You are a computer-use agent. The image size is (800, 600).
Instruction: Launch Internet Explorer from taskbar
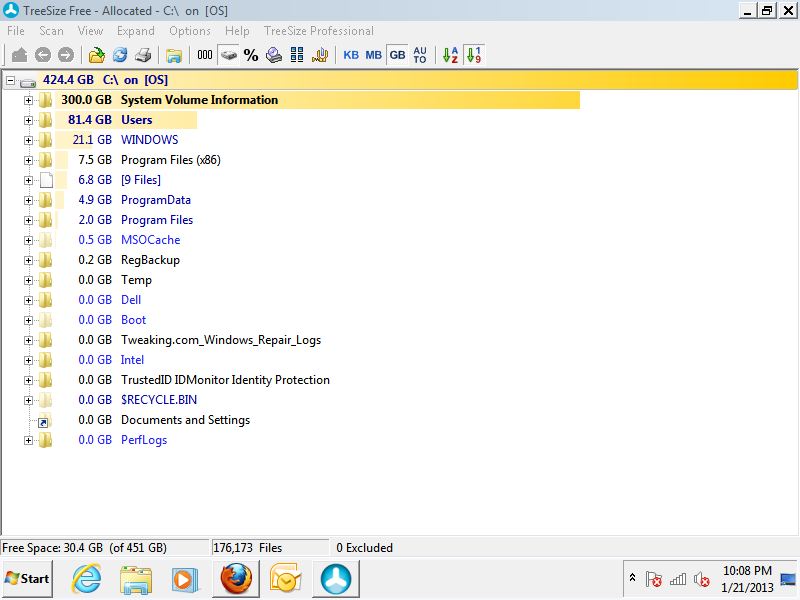pyautogui.click(x=86, y=579)
